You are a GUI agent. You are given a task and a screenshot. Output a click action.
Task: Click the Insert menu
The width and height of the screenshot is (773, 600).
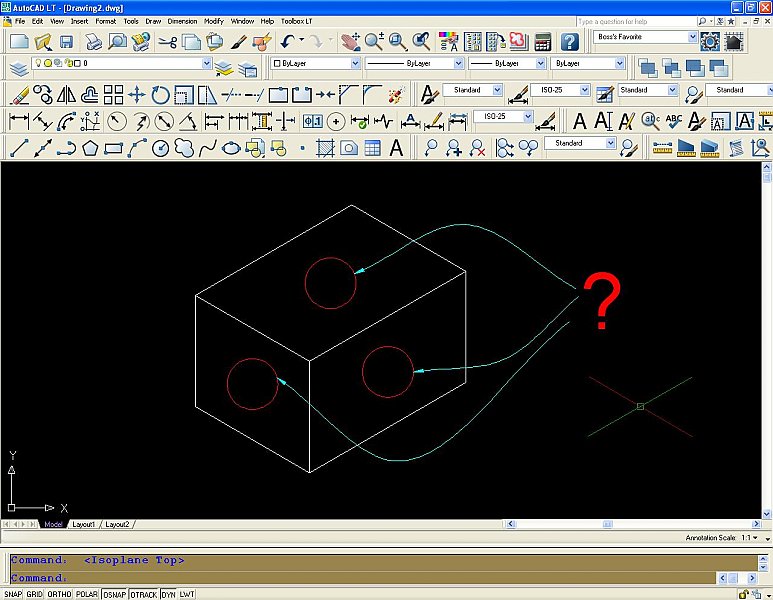coord(79,21)
